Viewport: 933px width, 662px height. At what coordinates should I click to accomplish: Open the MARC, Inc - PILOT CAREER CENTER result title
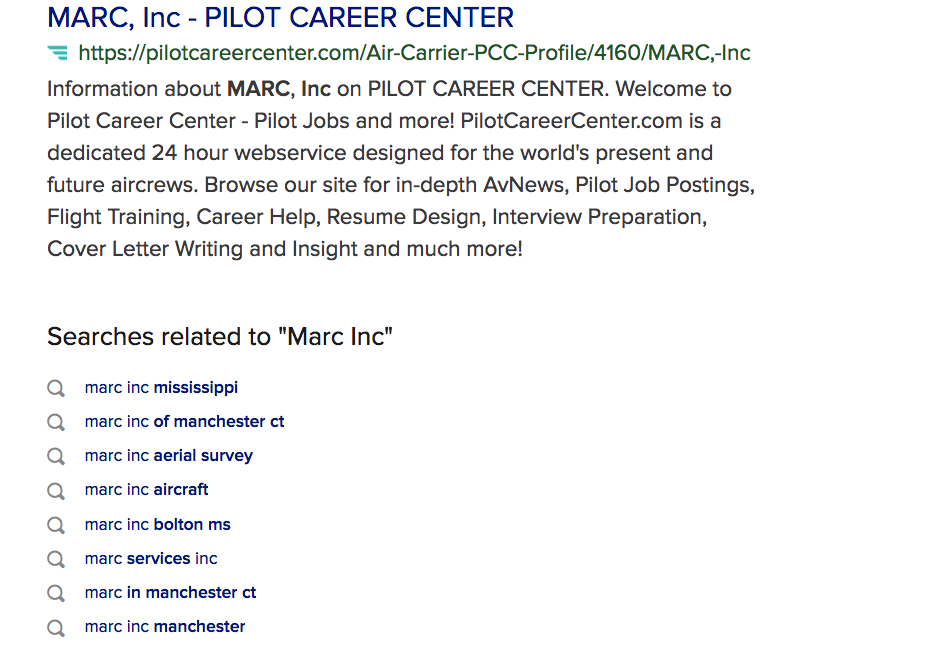click(x=280, y=18)
